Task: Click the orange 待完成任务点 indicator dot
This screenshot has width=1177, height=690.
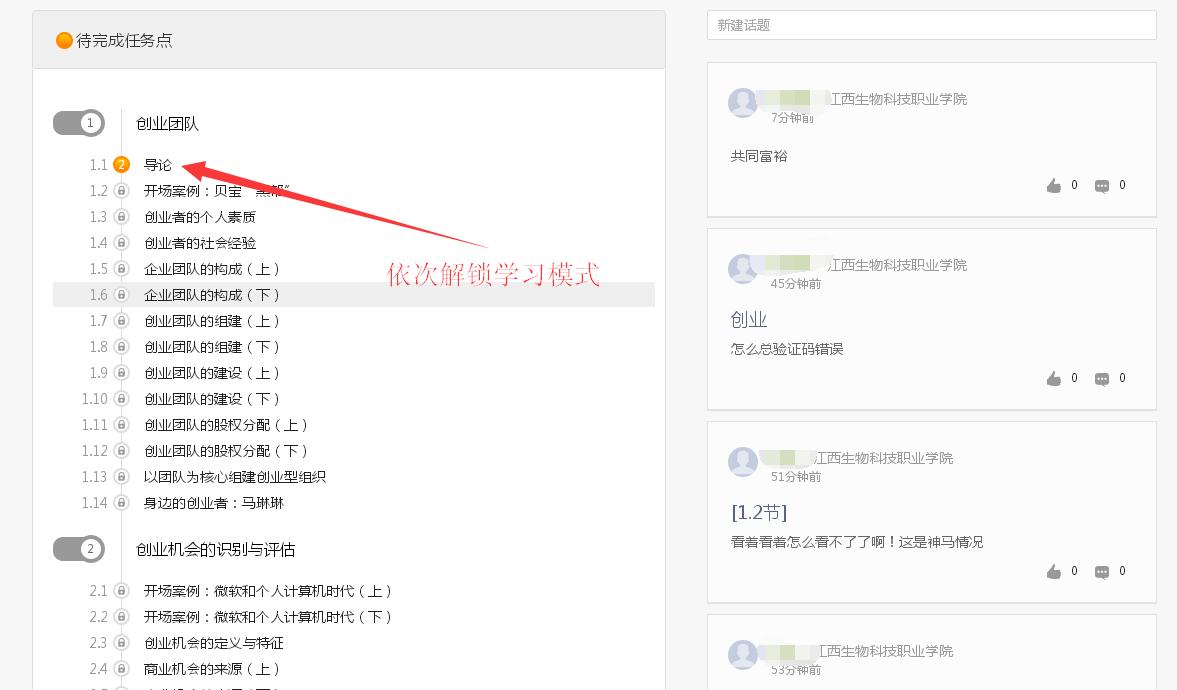Action: [x=64, y=41]
